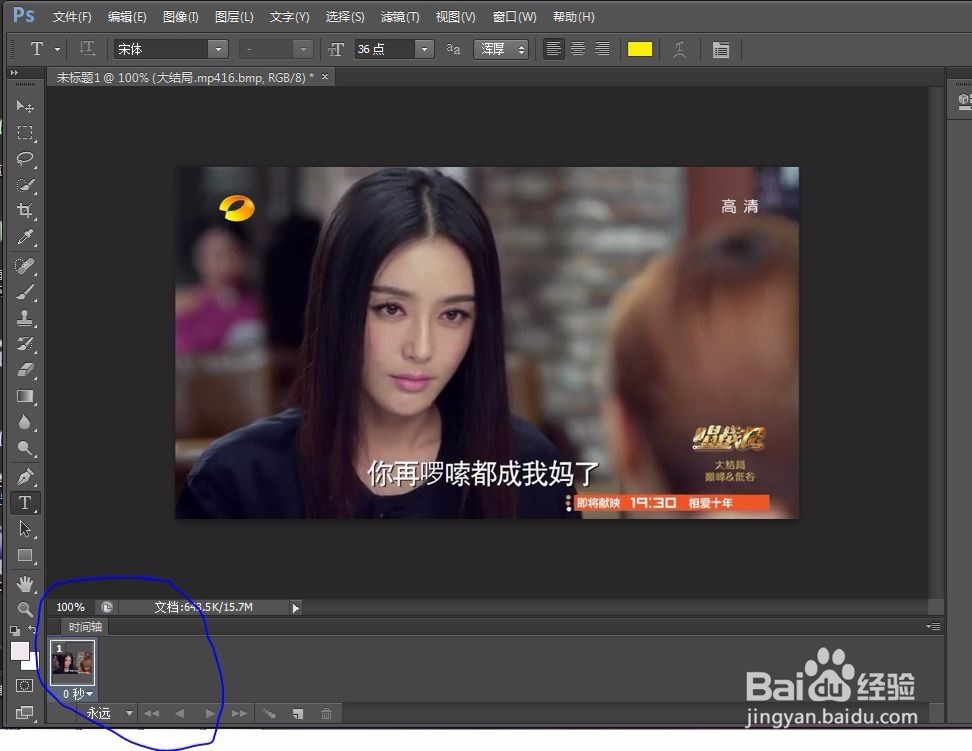The width and height of the screenshot is (972, 751).
Task: Swap foreground and background colors
Action: click(x=32, y=630)
